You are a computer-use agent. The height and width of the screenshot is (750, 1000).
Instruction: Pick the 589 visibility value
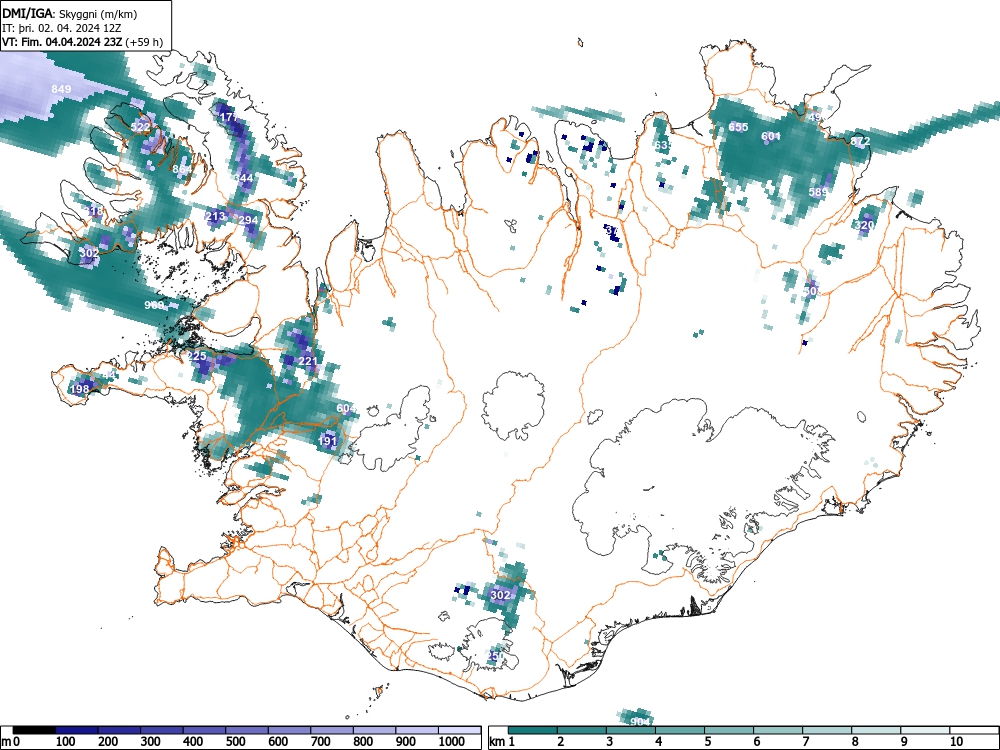tap(818, 192)
